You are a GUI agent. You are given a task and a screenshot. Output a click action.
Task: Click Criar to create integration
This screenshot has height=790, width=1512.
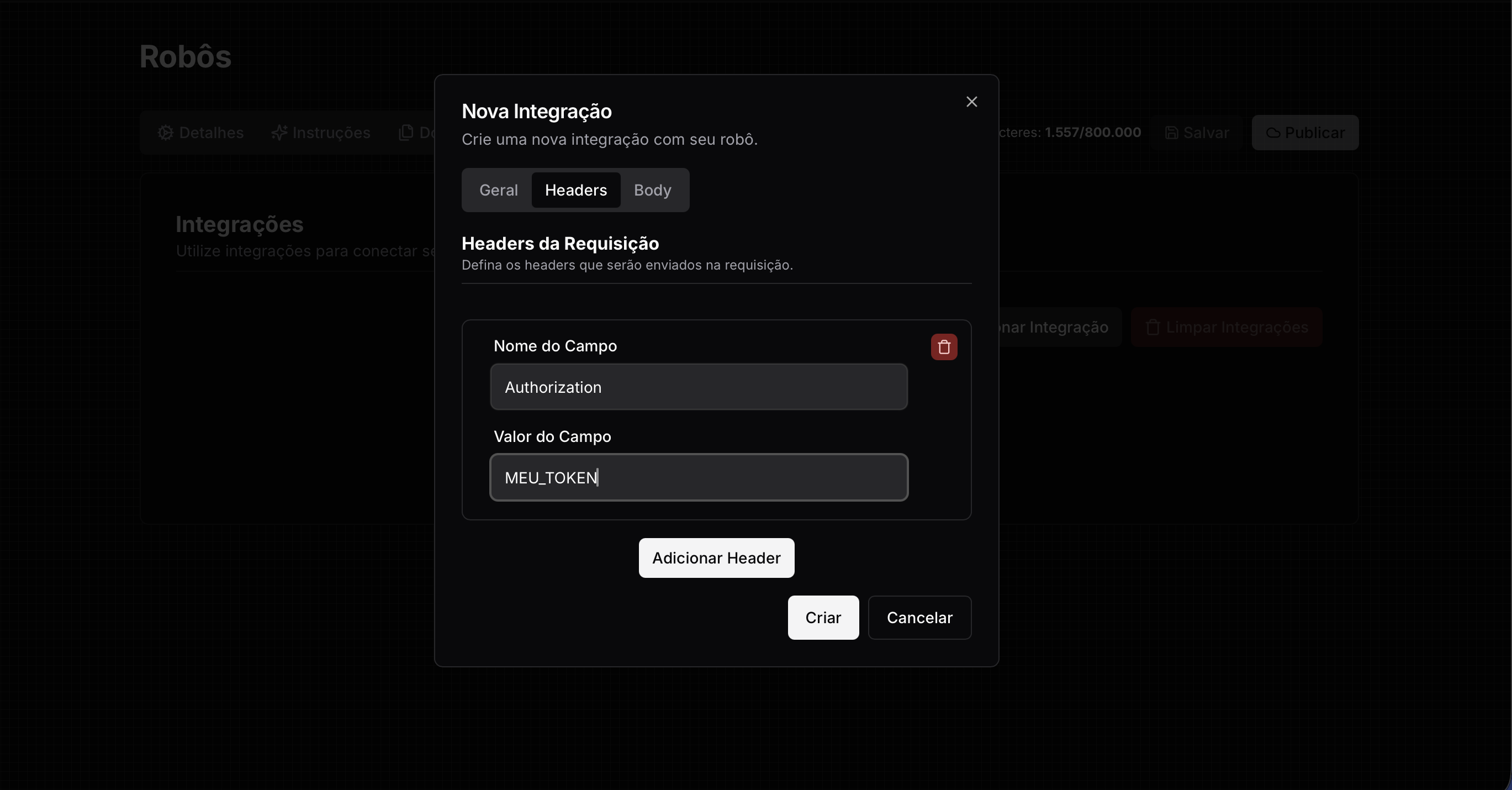pos(823,617)
